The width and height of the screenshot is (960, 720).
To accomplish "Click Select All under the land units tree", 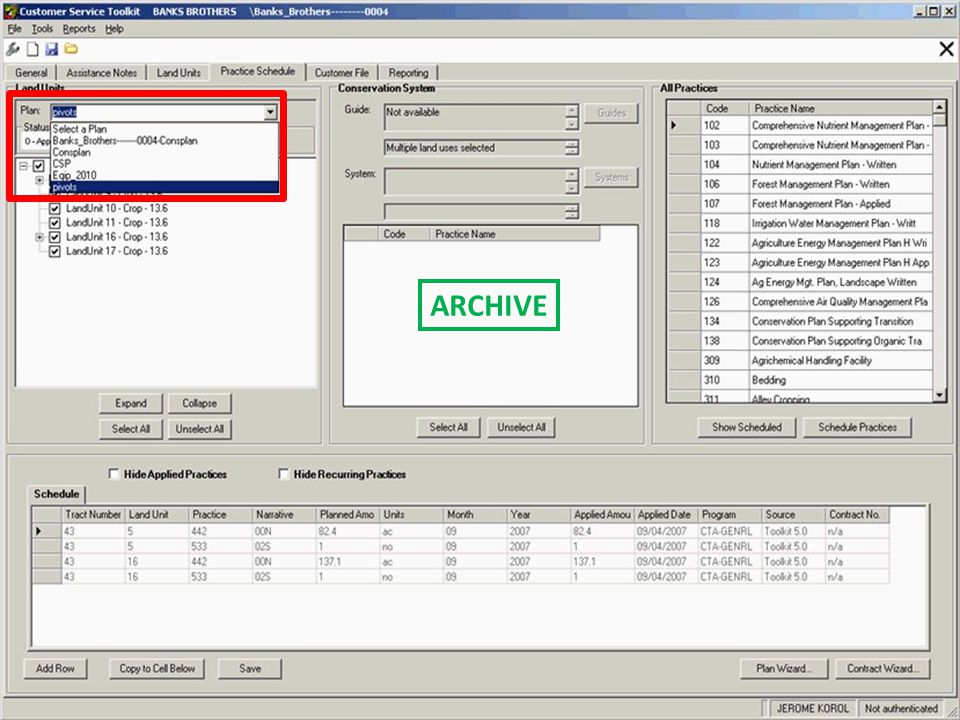I will (x=131, y=429).
